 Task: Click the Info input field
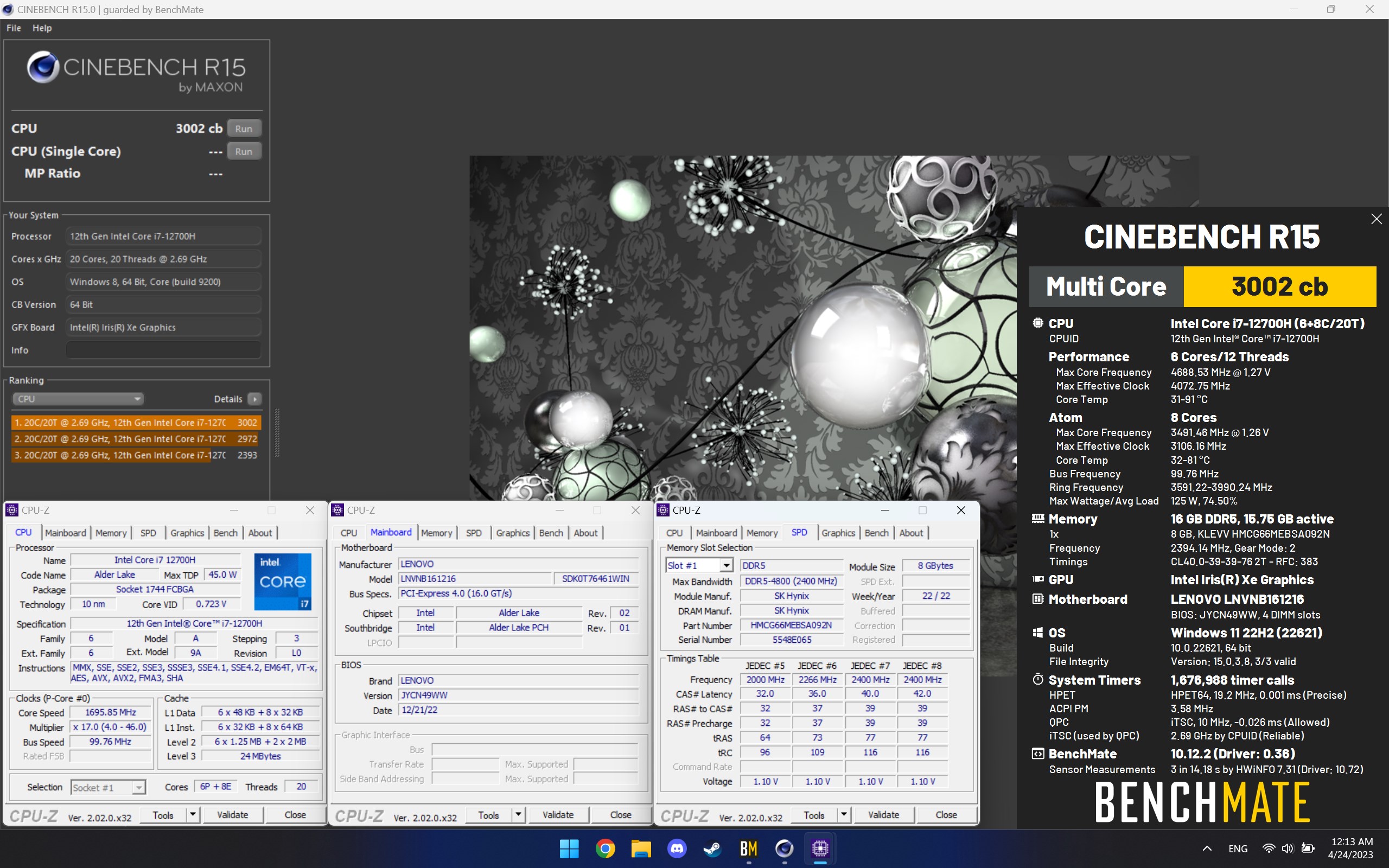pos(163,349)
